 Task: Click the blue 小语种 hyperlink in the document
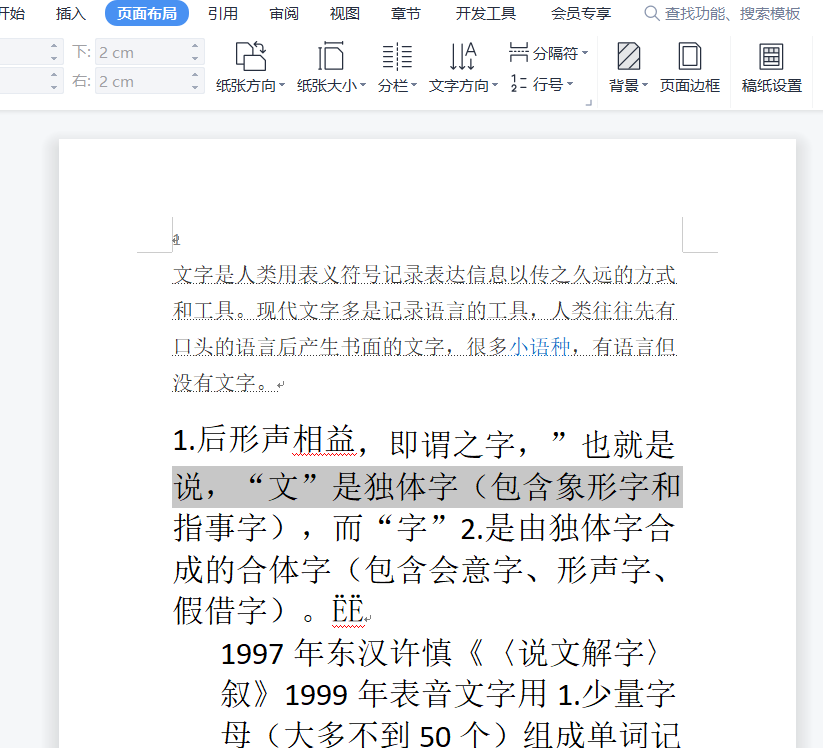(540, 346)
